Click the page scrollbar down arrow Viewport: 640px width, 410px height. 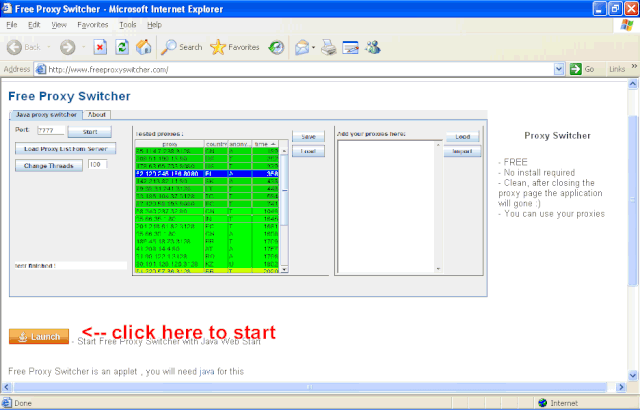[x=633, y=375]
